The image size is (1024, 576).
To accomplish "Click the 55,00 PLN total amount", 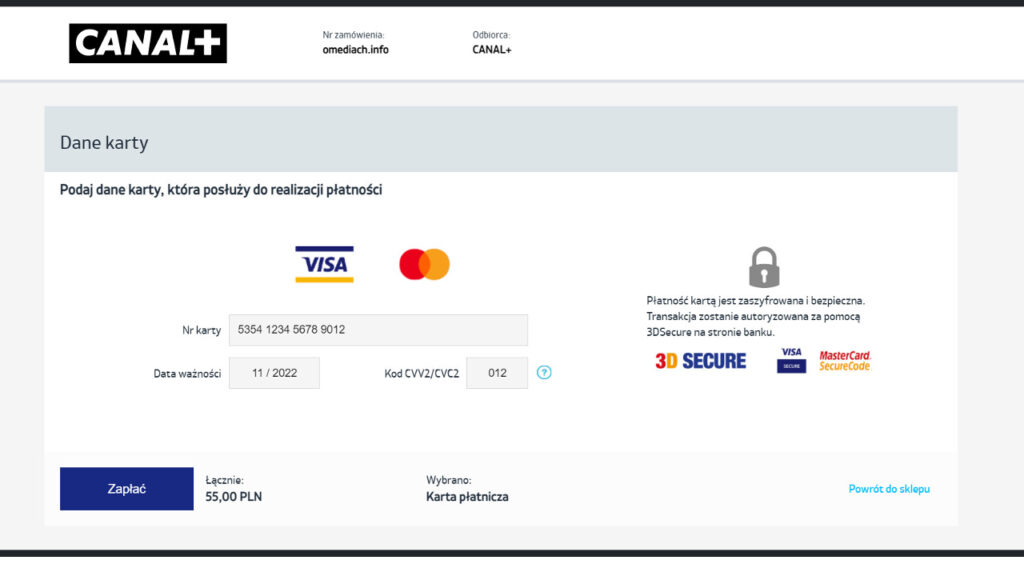I will pos(233,496).
